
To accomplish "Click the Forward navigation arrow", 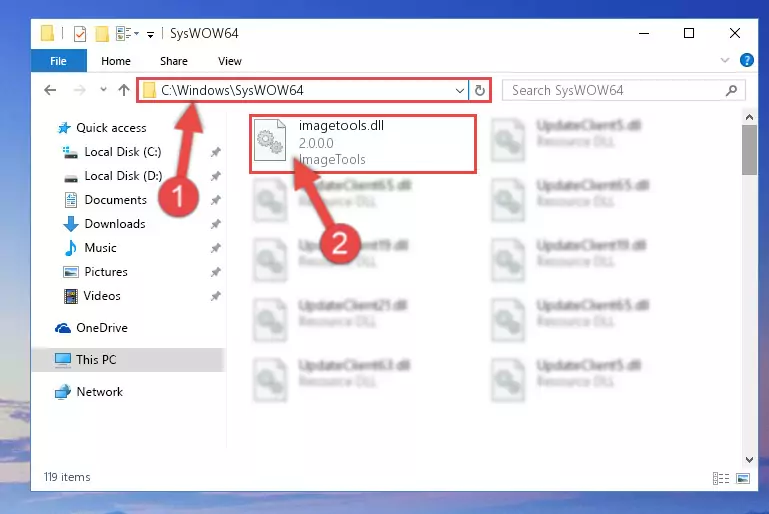I will [79, 90].
